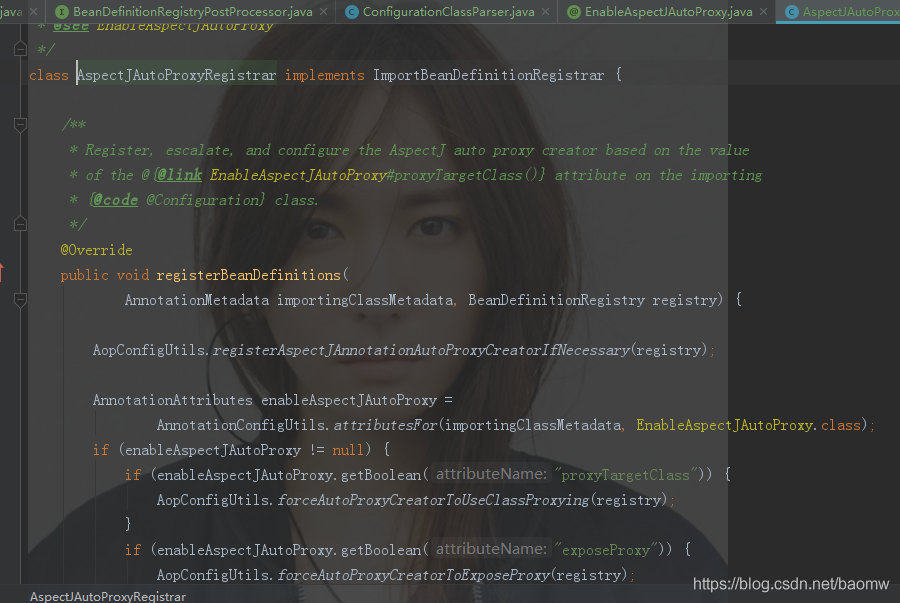
Task: Click ImportBeanDefinitionRegistrar interface name
Action: click(488, 75)
